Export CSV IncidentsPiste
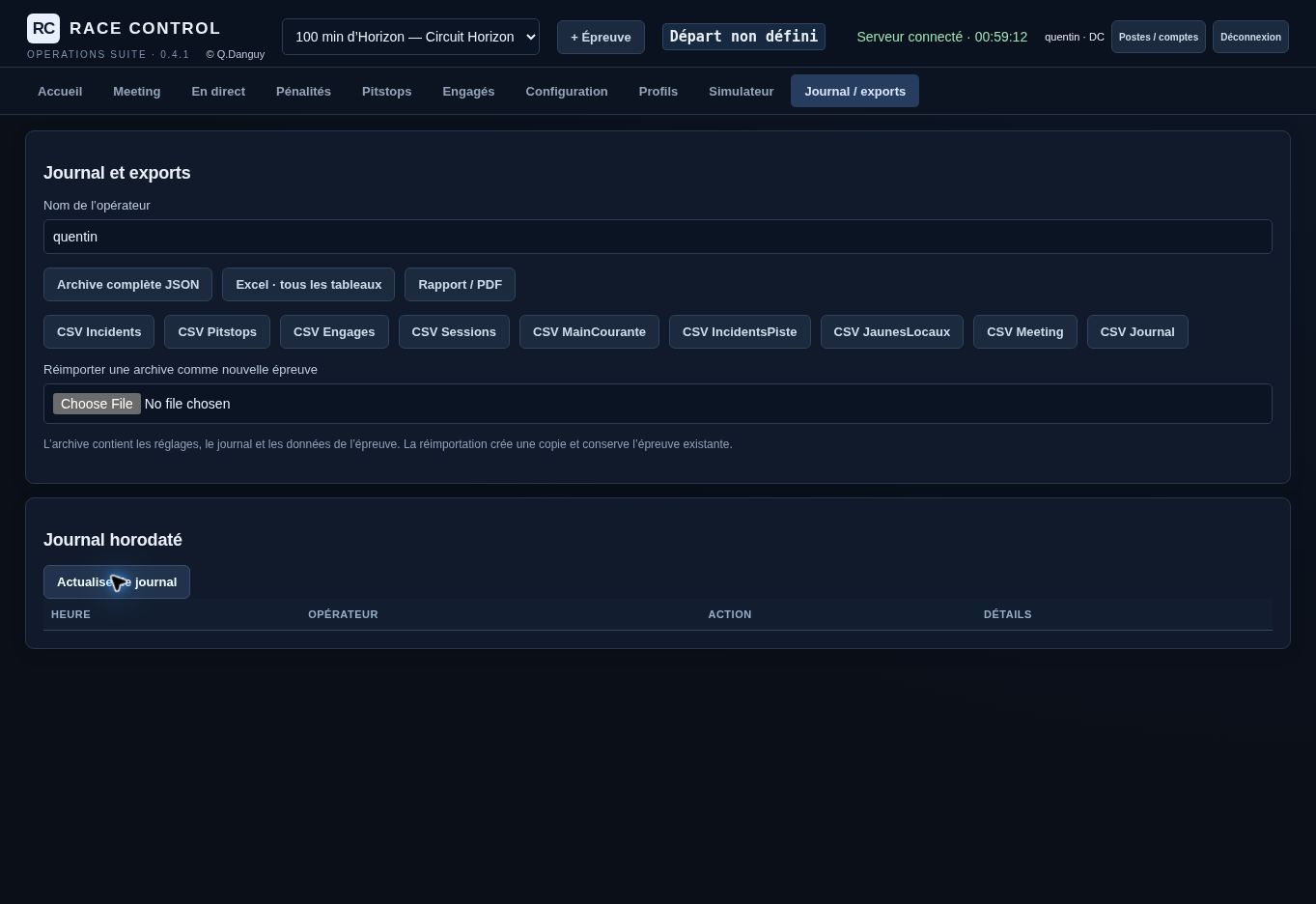Screen dimensions: 1316x904 click(x=740, y=332)
